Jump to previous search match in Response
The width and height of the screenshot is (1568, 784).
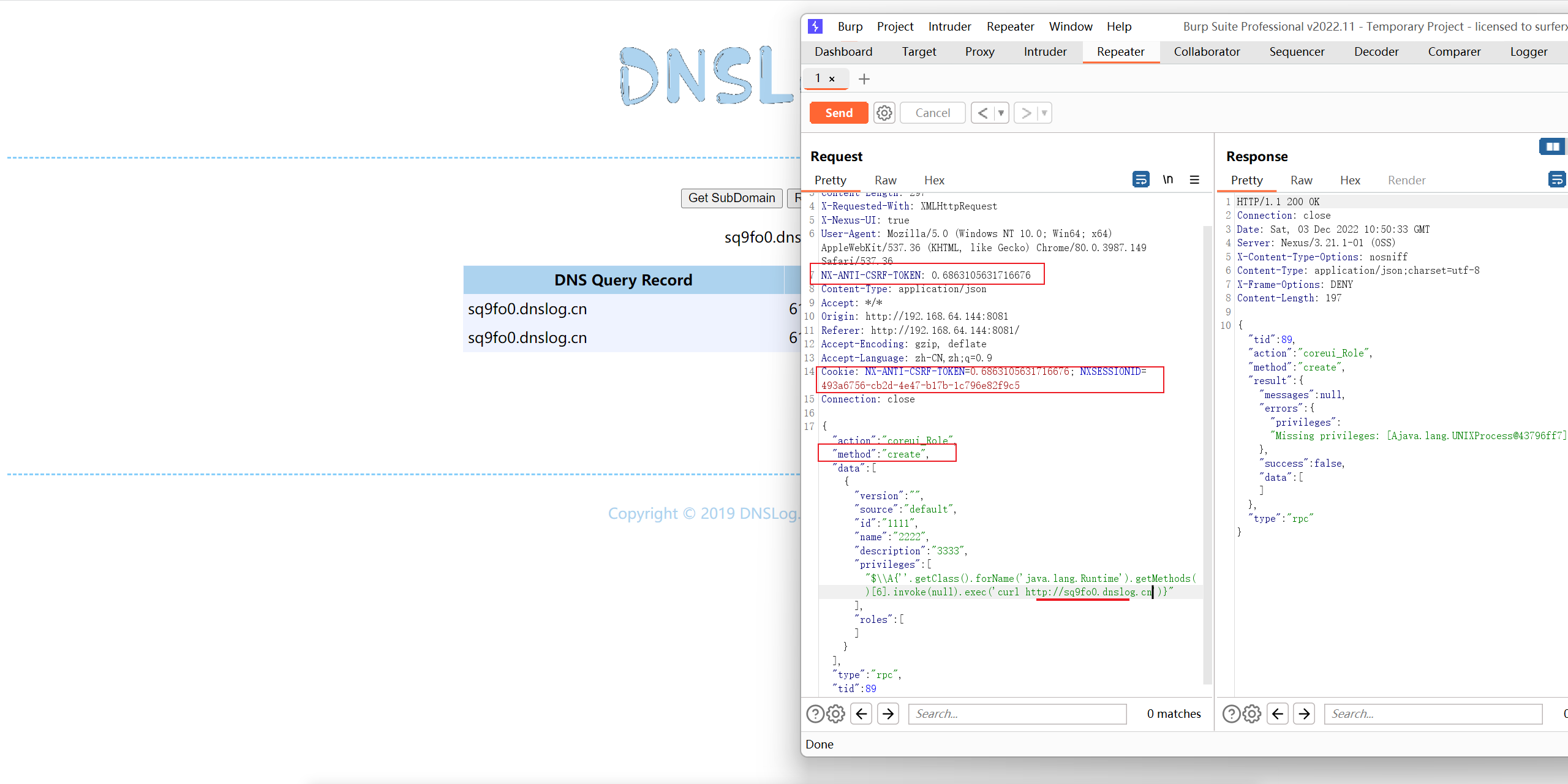coord(1277,714)
